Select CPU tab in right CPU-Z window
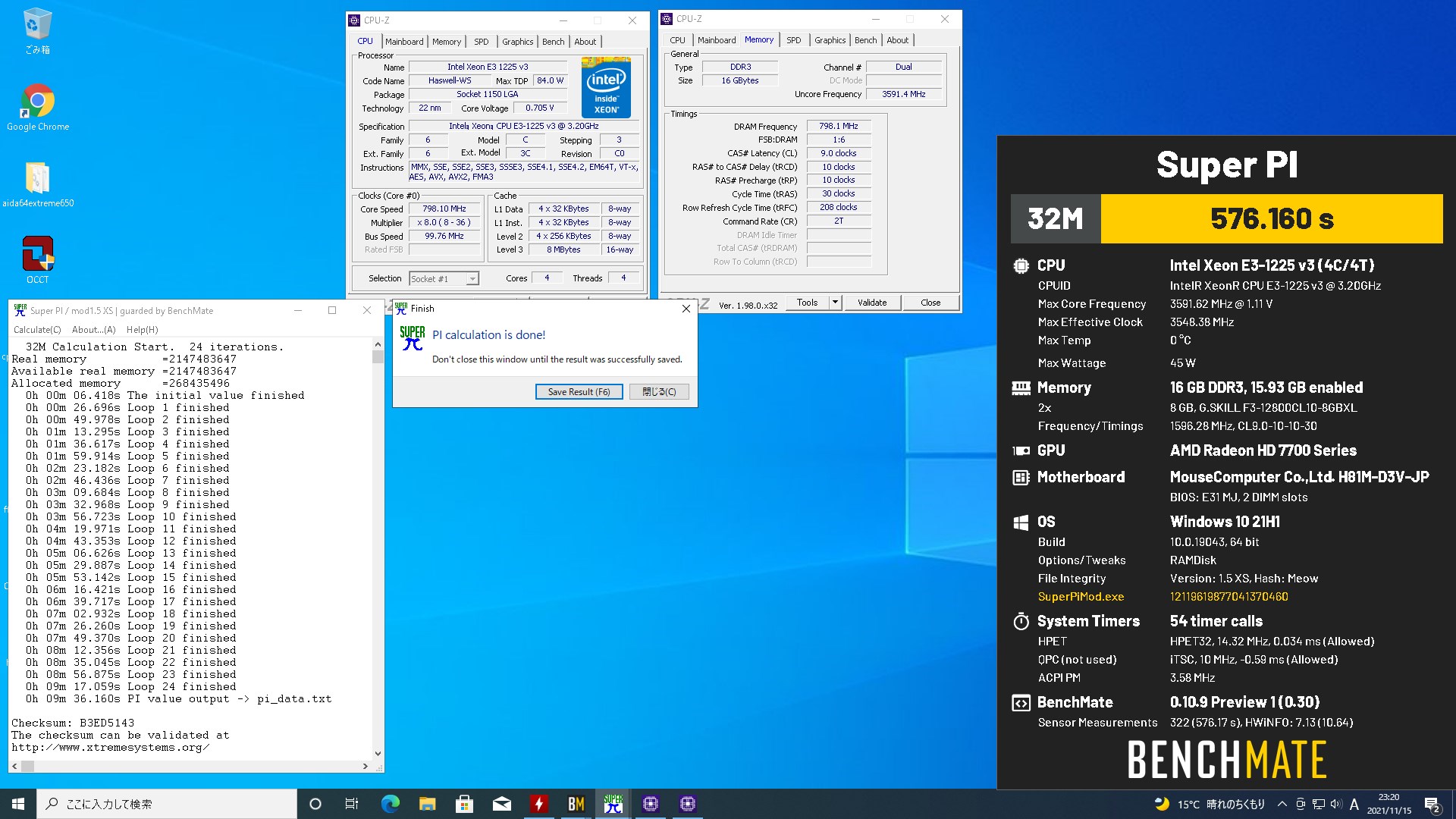 [x=677, y=40]
